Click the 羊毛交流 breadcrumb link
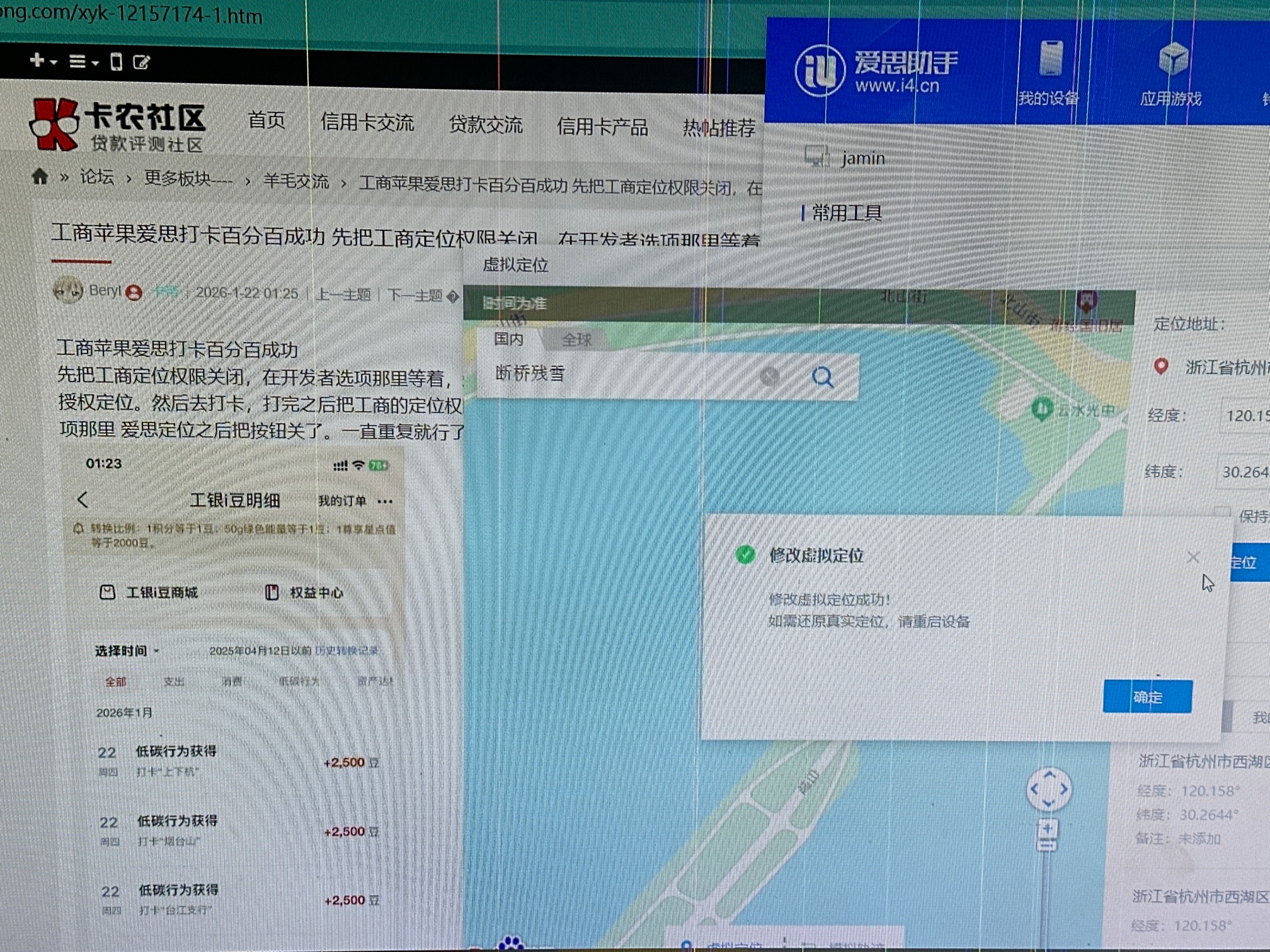 pos(295,181)
